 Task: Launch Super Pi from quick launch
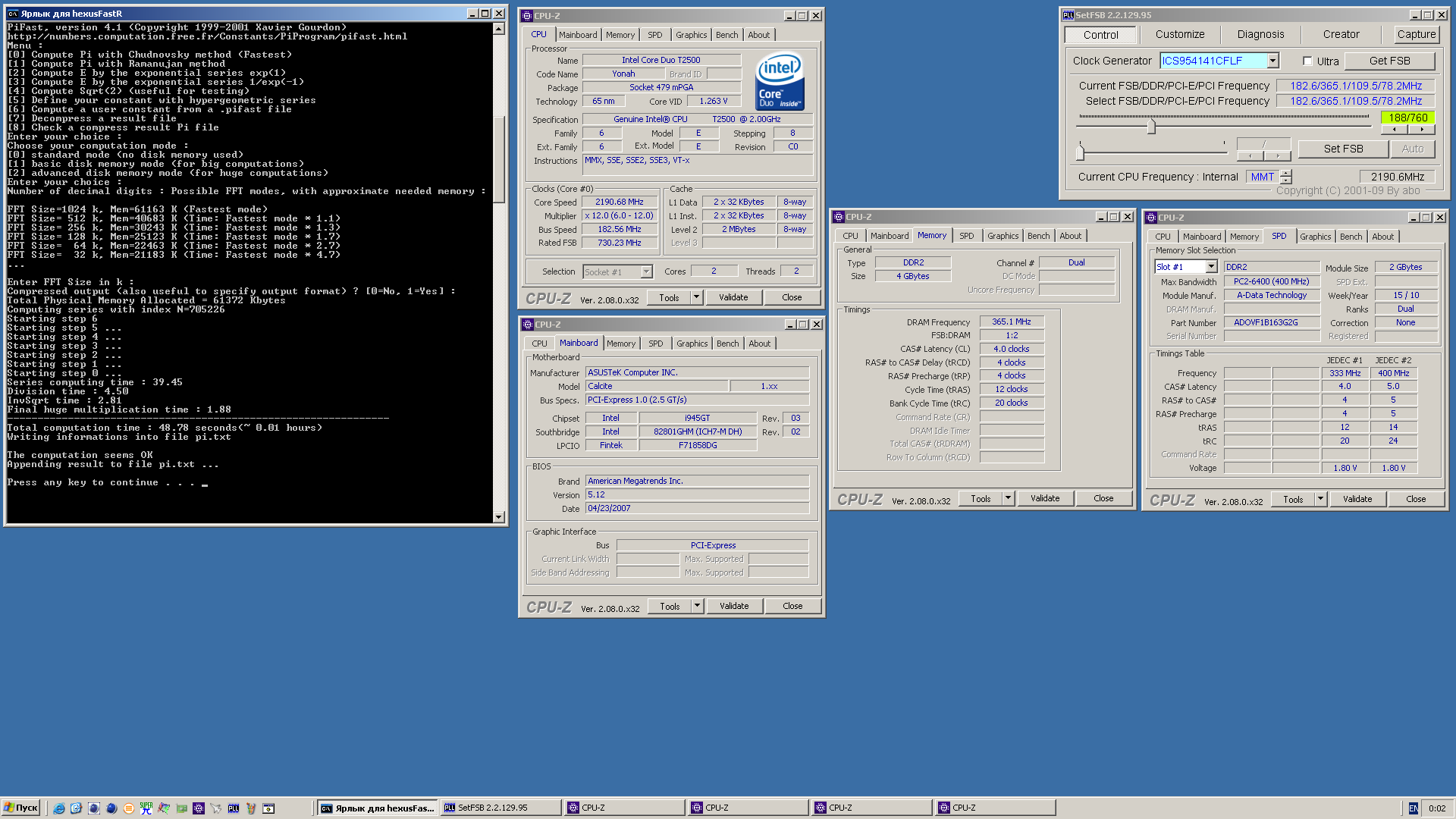[146, 808]
